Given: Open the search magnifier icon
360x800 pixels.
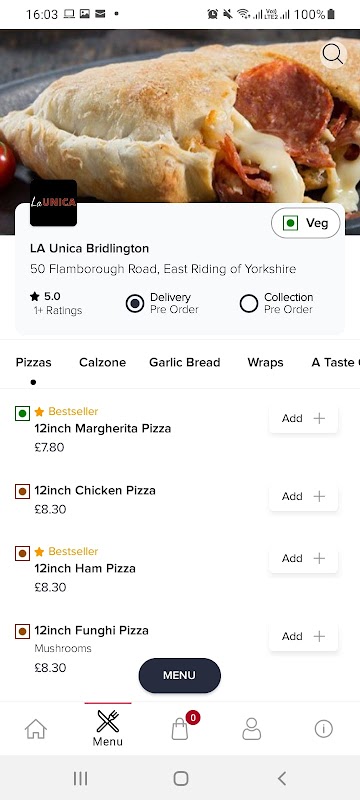Looking at the screenshot, I should click(x=333, y=54).
